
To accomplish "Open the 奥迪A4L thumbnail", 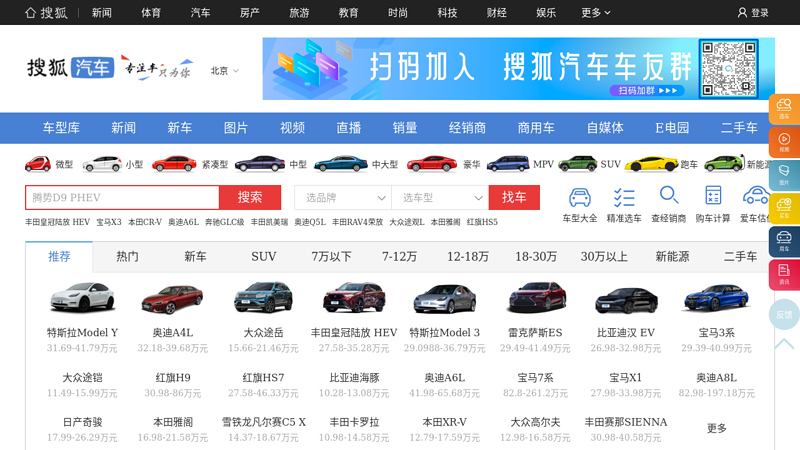I will point(172,298).
